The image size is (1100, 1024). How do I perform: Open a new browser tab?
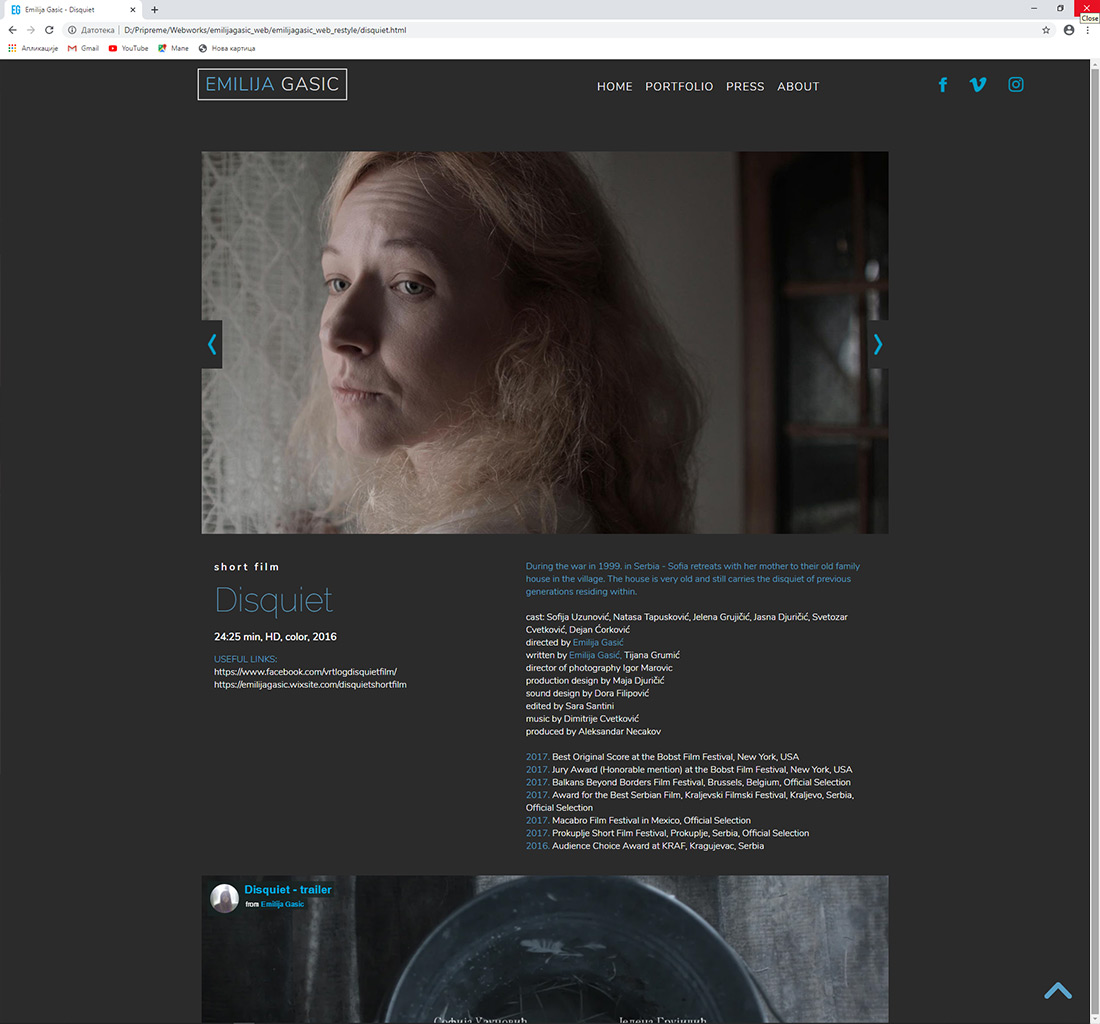(x=154, y=10)
